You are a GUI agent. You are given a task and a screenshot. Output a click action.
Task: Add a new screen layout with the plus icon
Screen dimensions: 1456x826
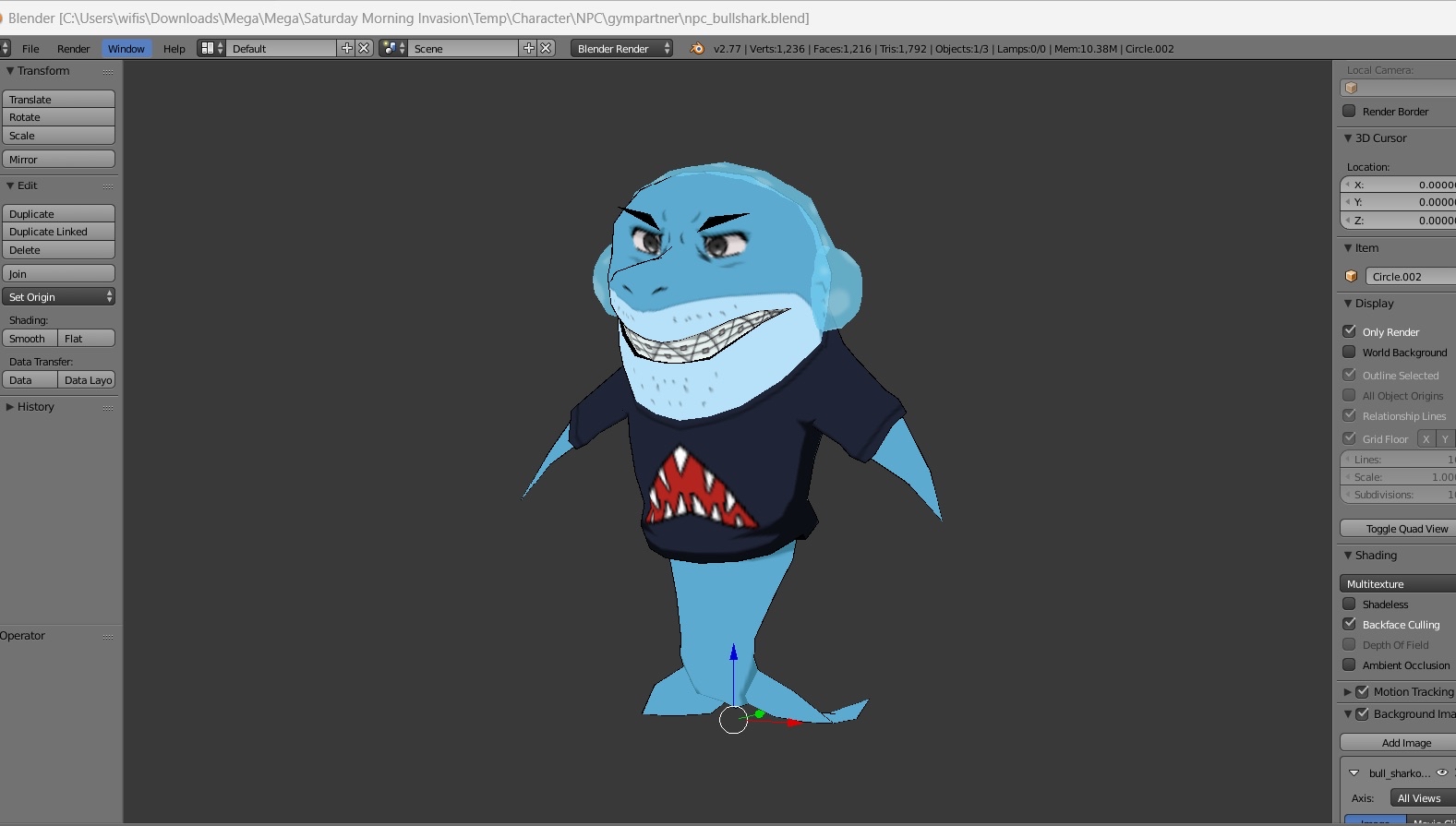pyautogui.click(x=347, y=48)
